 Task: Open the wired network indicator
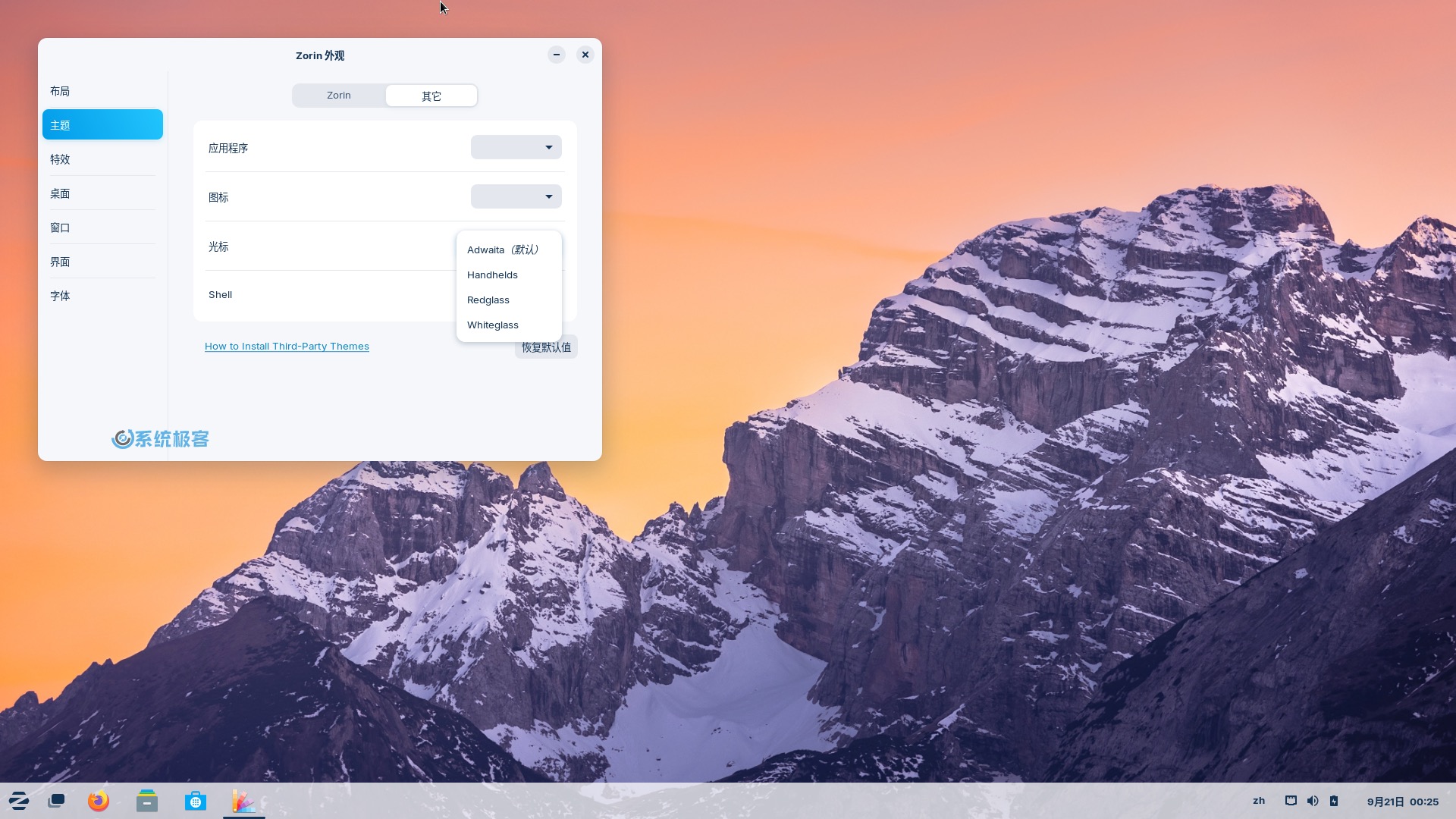pyautogui.click(x=1291, y=801)
